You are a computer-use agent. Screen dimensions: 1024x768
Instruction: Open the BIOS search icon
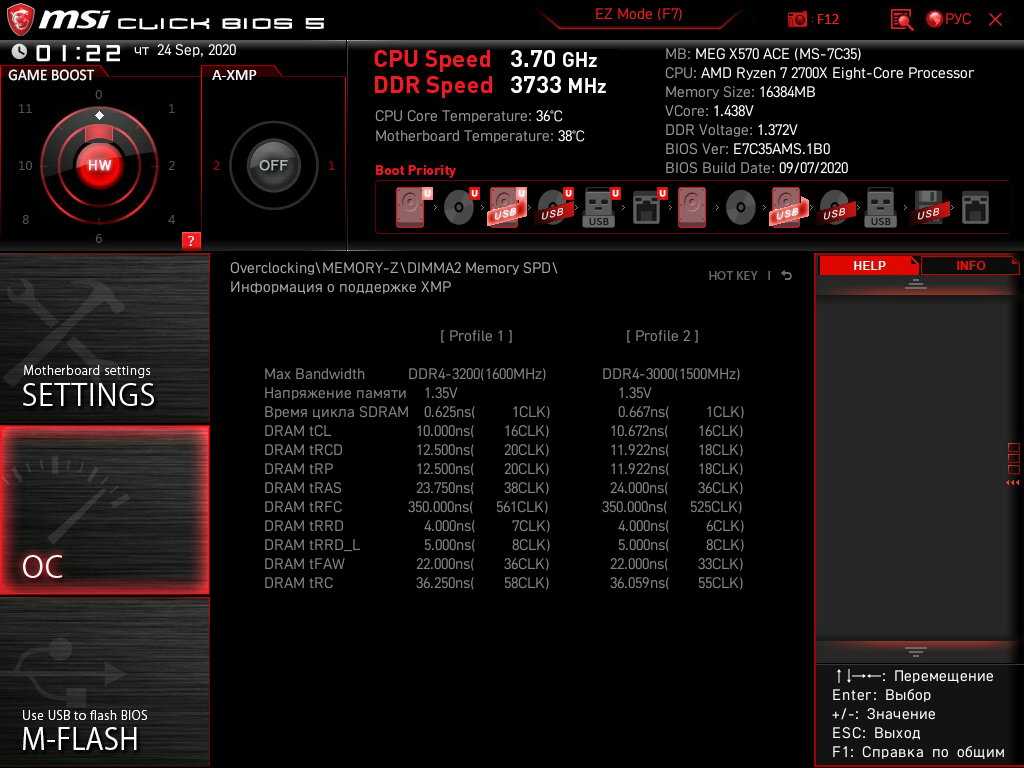pos(901,19)
